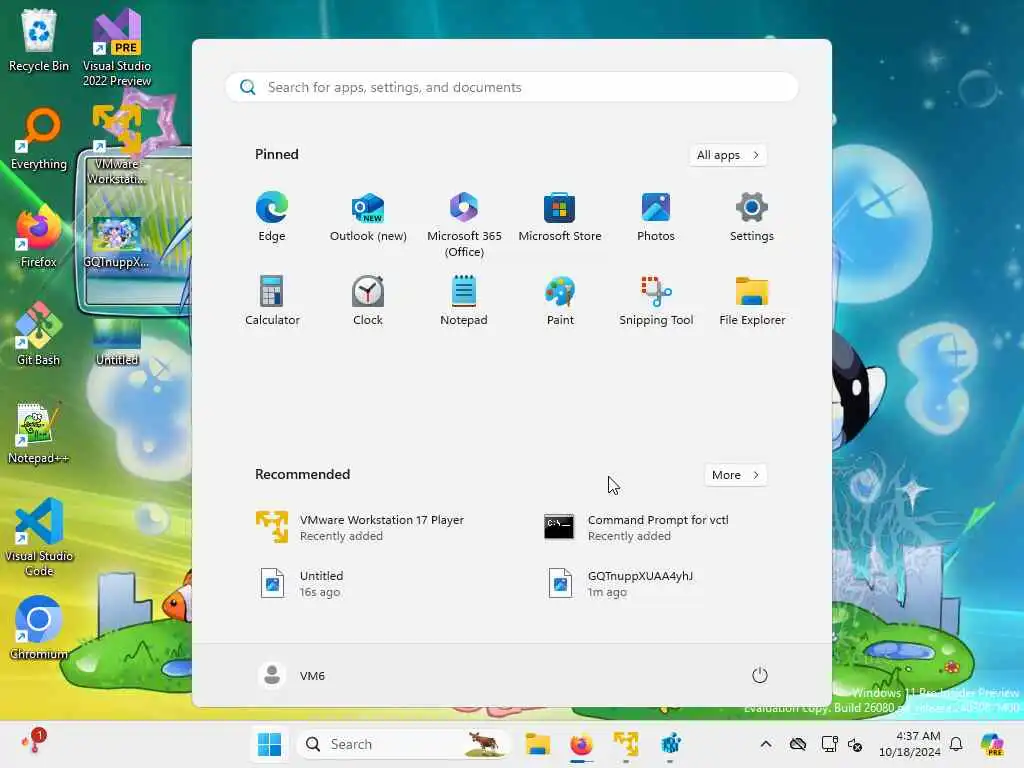Select GQTnuppX image file on desktop
Screen dimensions: 1024x768
tap(117, 242)
